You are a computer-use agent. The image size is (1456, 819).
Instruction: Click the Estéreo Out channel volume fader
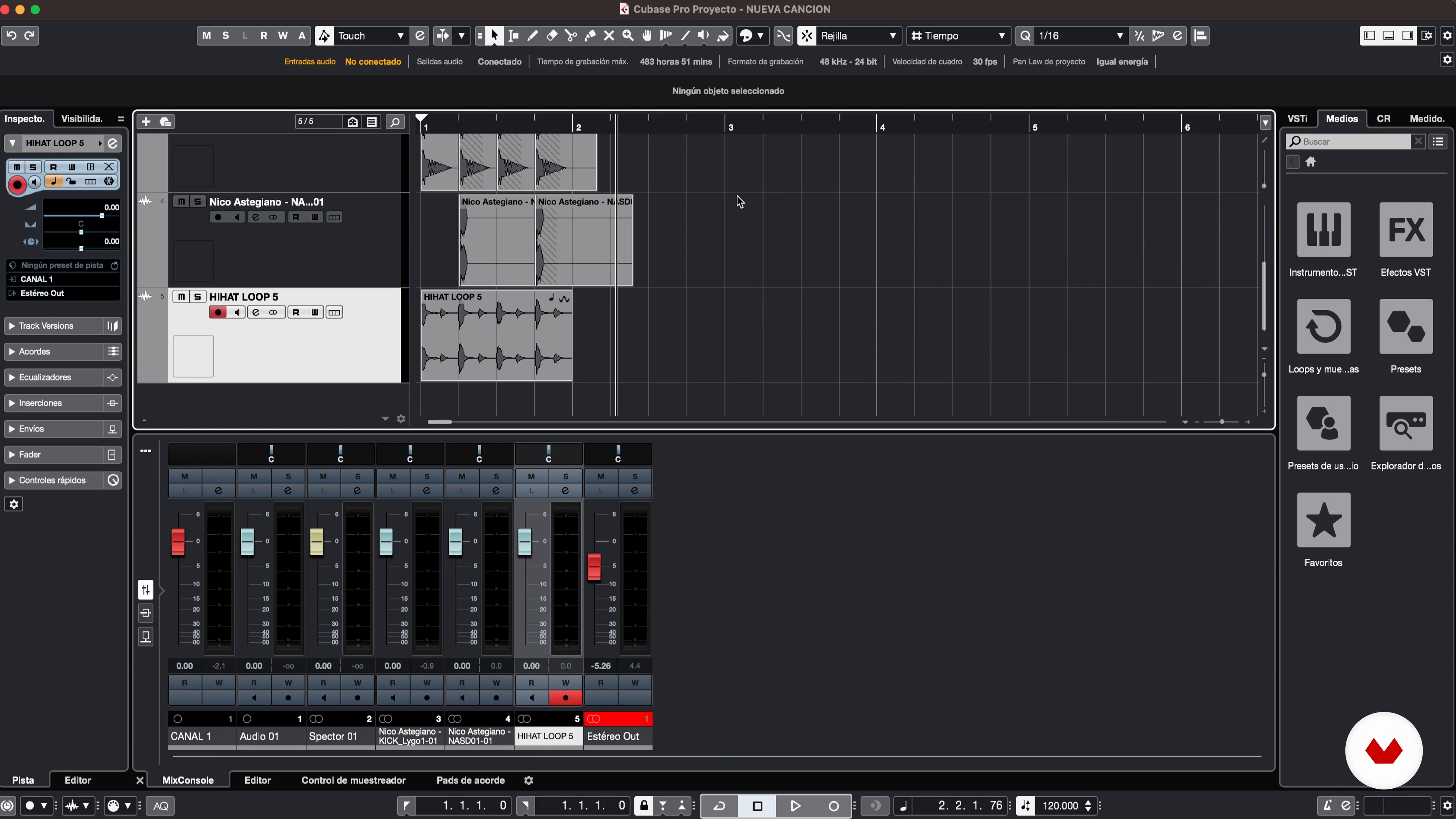594,567
